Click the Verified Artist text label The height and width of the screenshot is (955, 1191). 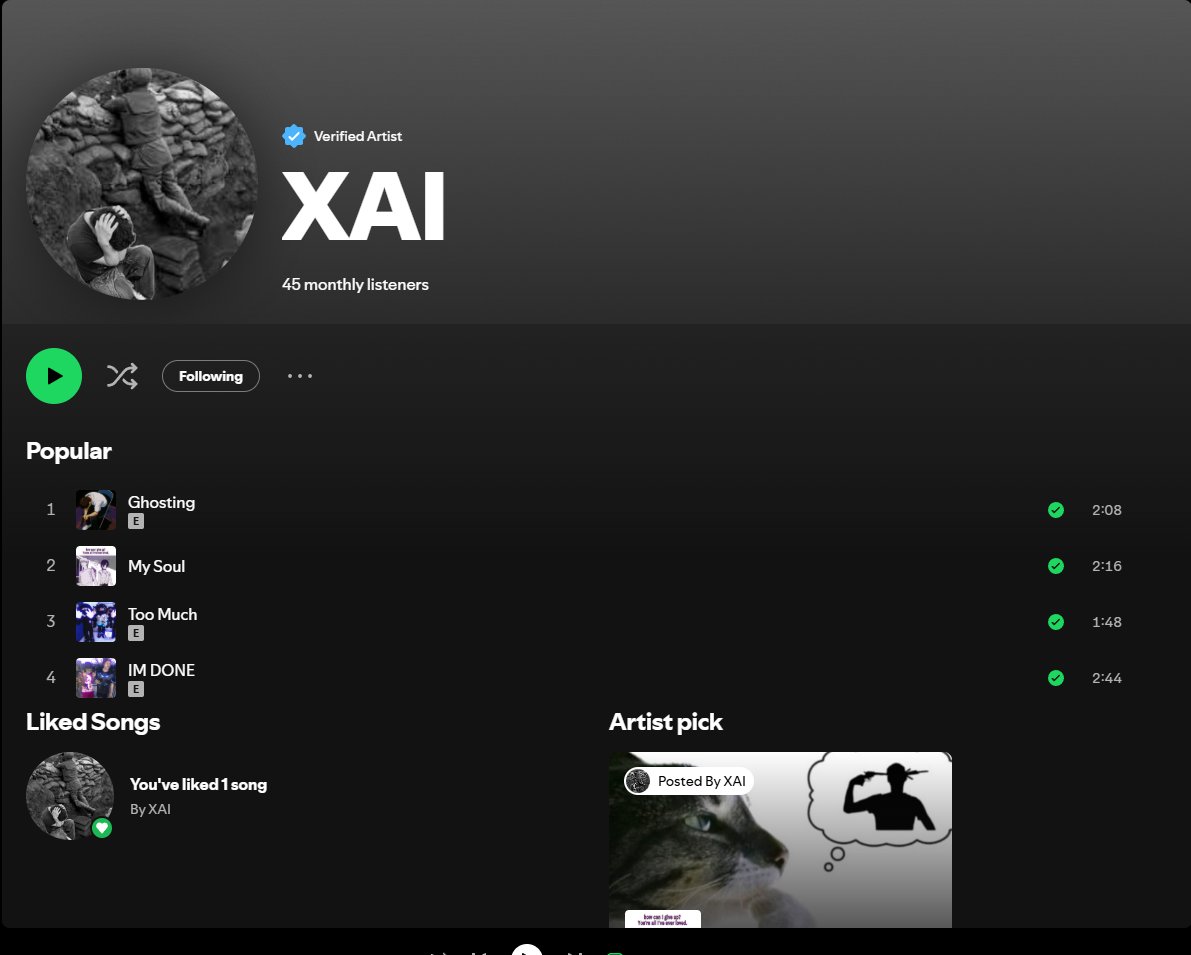[x=358, y=136]
